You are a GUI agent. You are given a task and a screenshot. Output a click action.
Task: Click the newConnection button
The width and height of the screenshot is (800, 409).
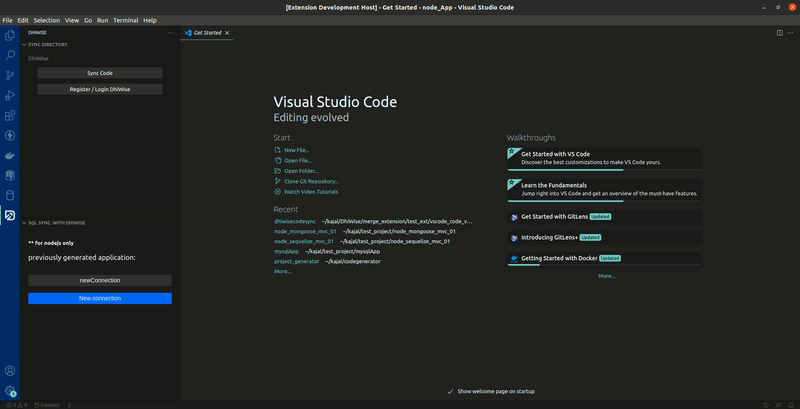point(100,280)
